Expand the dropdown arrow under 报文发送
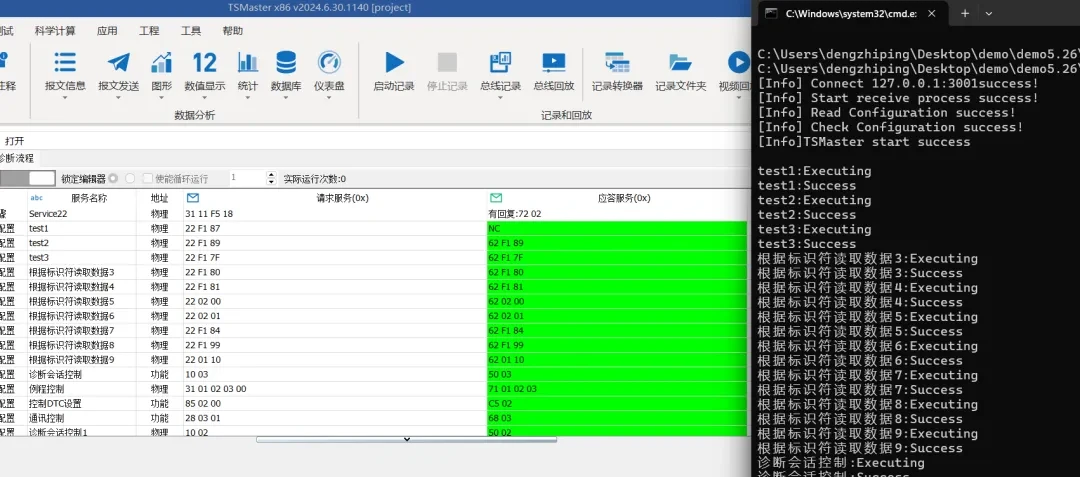Screen dimensions: 1080x477 click(118, 98)
